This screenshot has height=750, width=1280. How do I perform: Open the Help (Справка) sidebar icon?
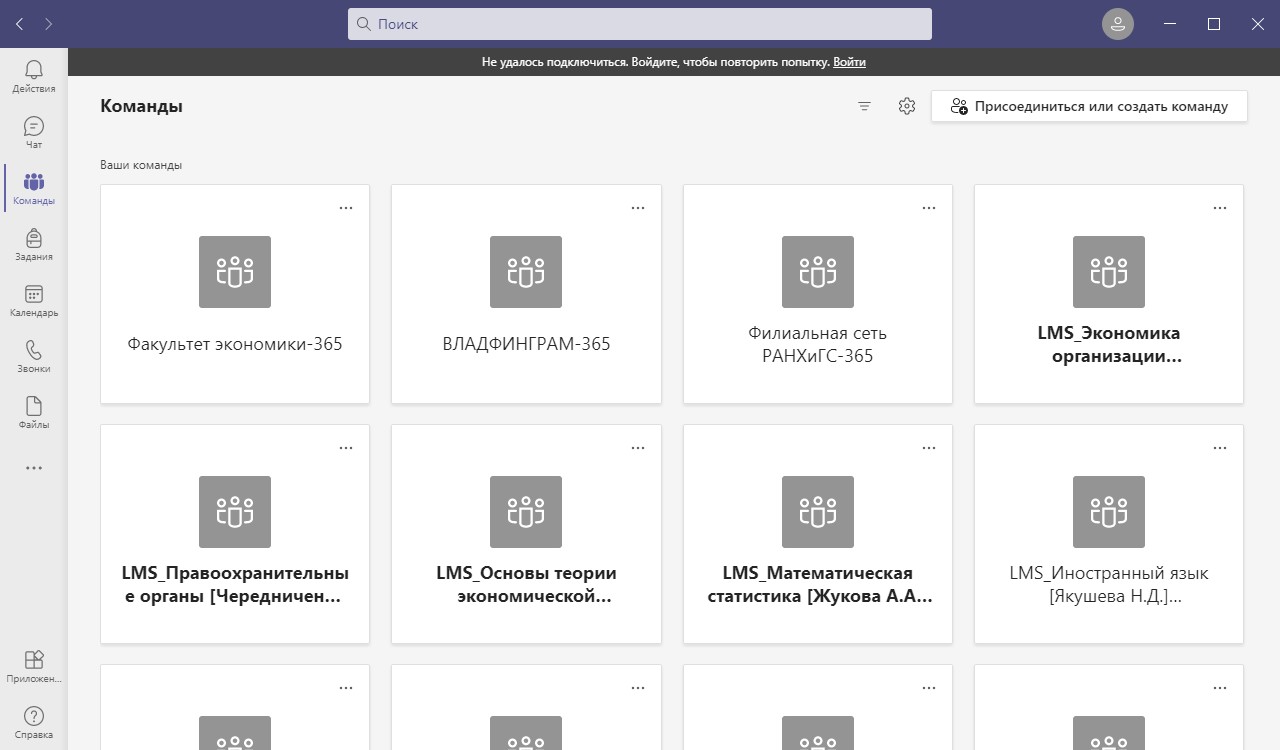(x=34, y=722)
